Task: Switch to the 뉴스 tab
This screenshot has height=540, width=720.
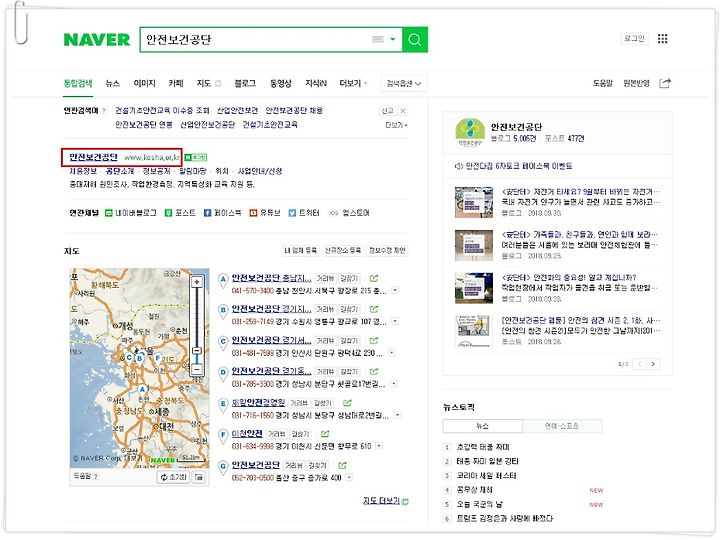Action: click(x=112, y=83)
